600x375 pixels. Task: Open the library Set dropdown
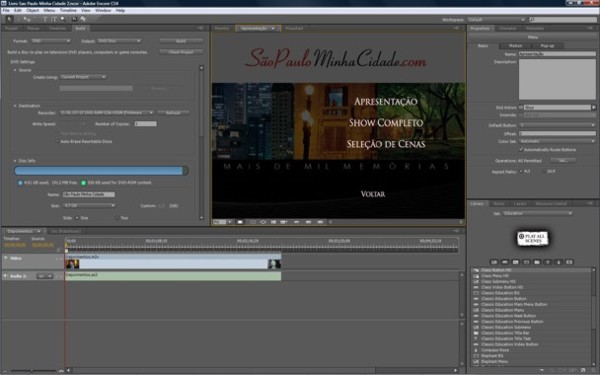tap(537, 213)
